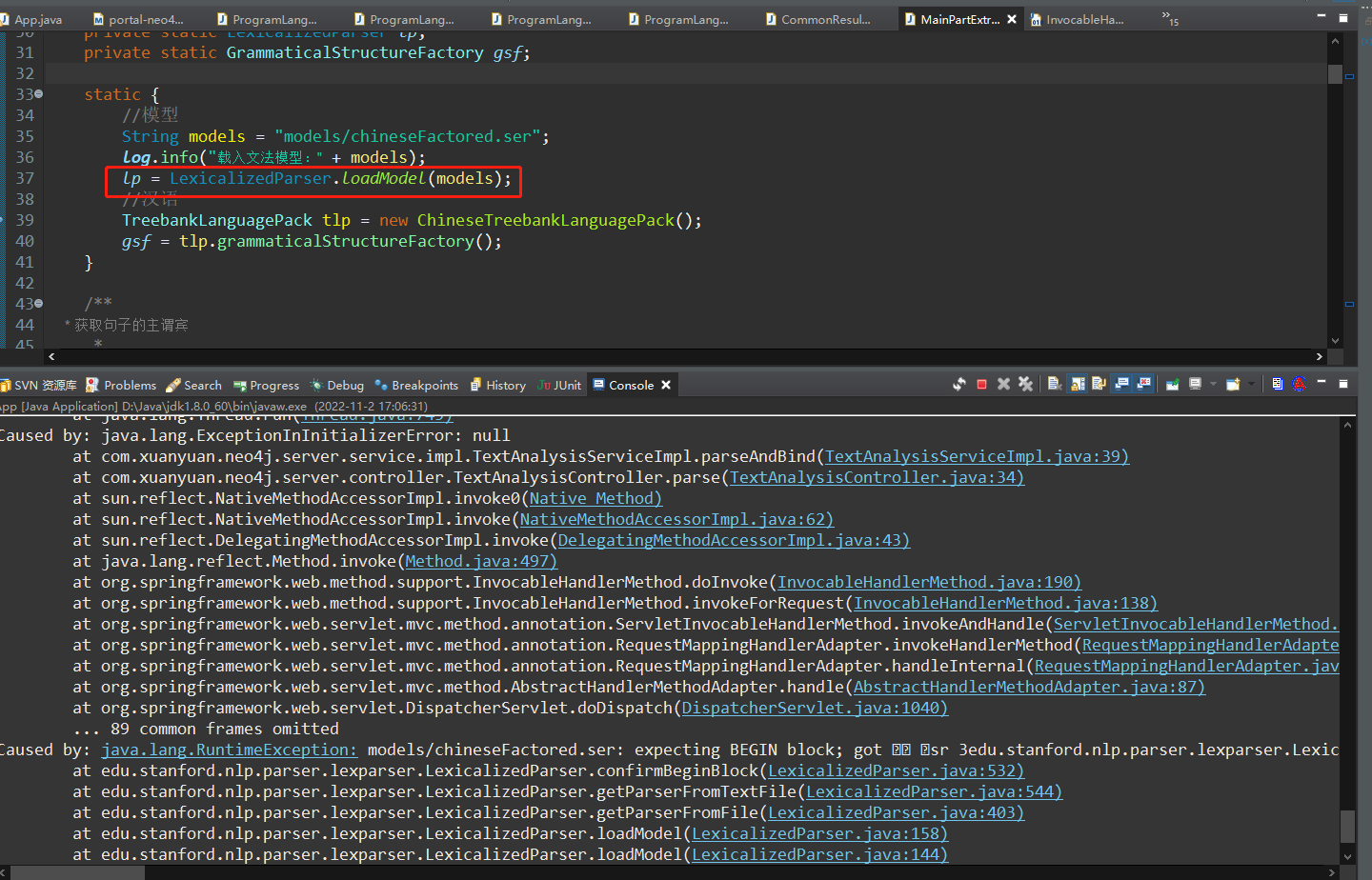
Task: Open the History view tab
Action: (497, 385)
